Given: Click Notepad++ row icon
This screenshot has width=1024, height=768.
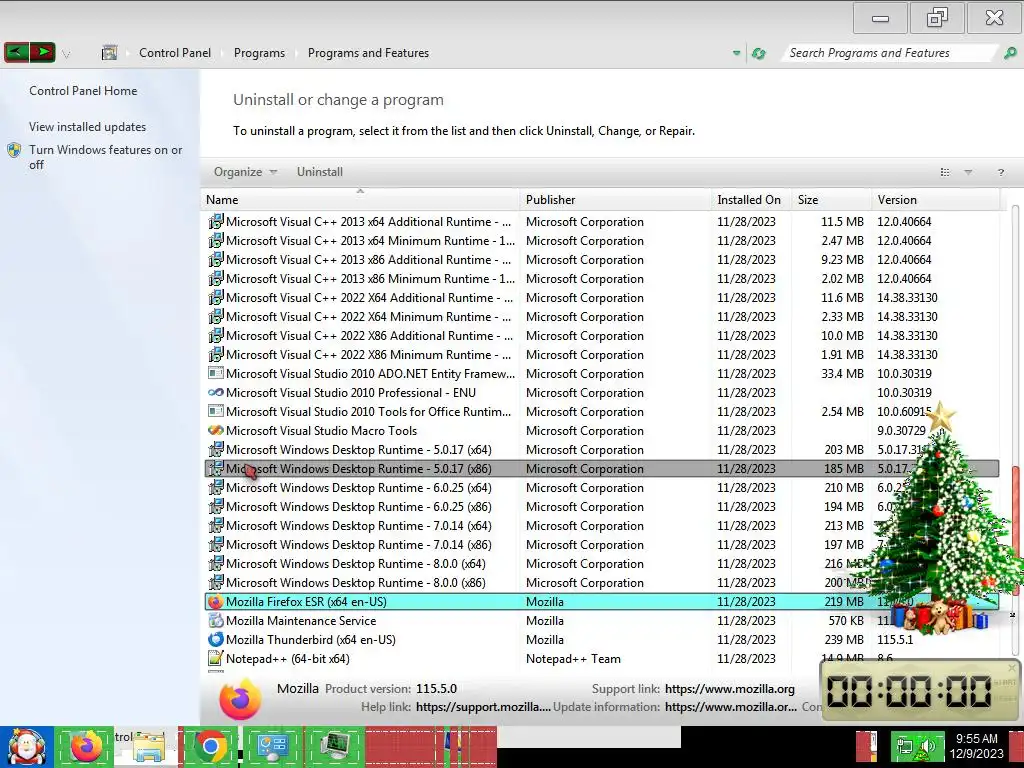Looking at the screenshot, I should tap(216, 658).
